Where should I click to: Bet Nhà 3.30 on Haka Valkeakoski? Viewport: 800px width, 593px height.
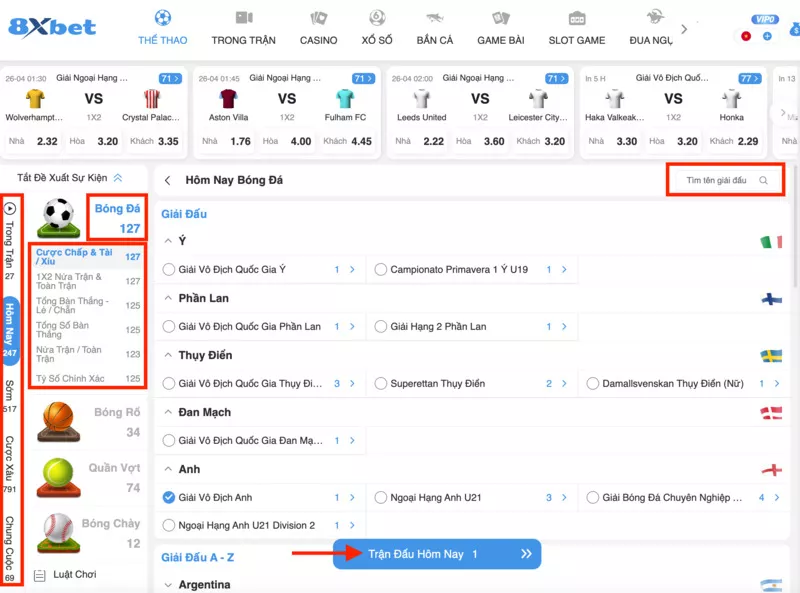(613, 141)
